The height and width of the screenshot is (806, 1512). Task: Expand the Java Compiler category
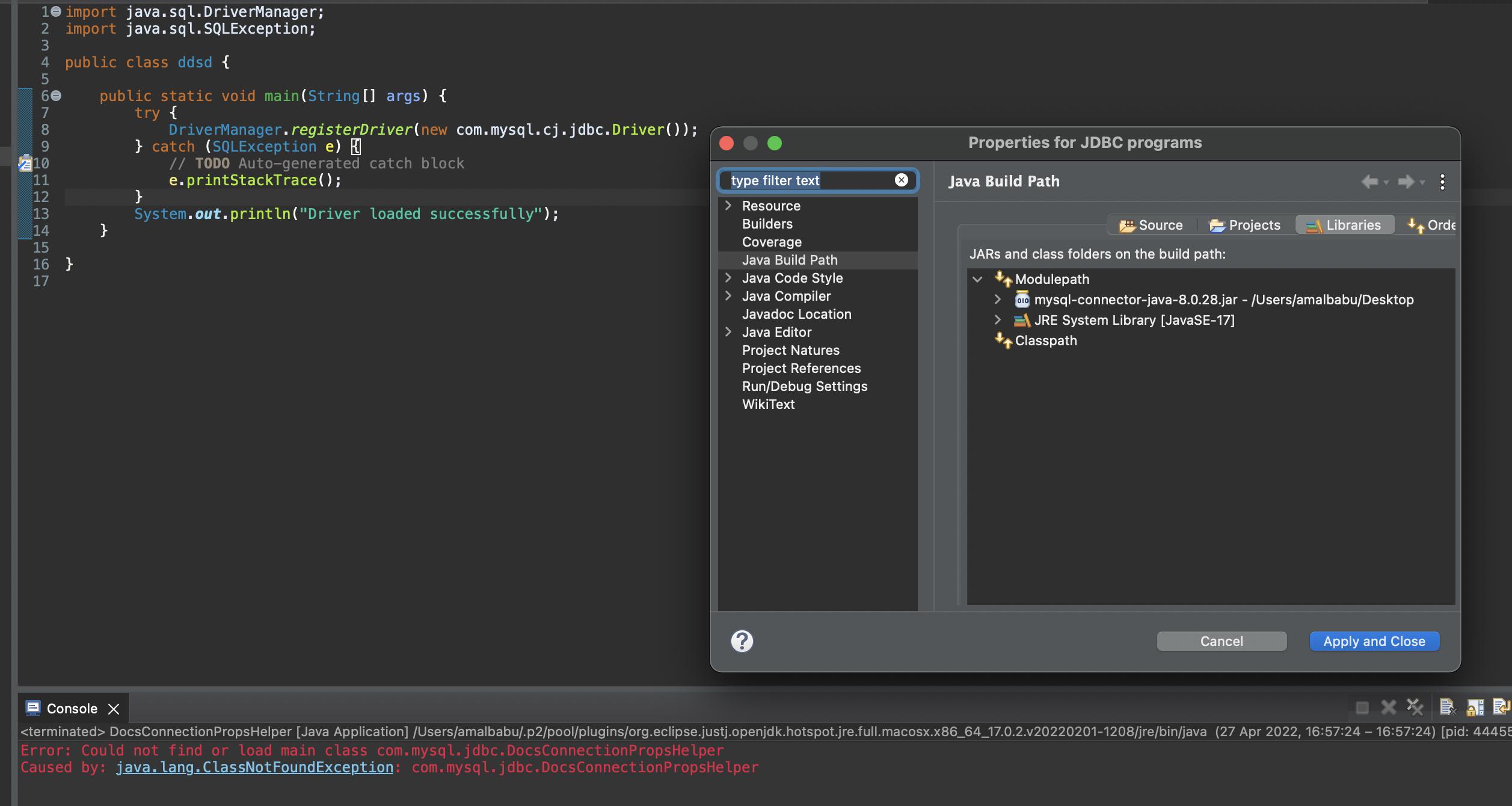point(728,295)
